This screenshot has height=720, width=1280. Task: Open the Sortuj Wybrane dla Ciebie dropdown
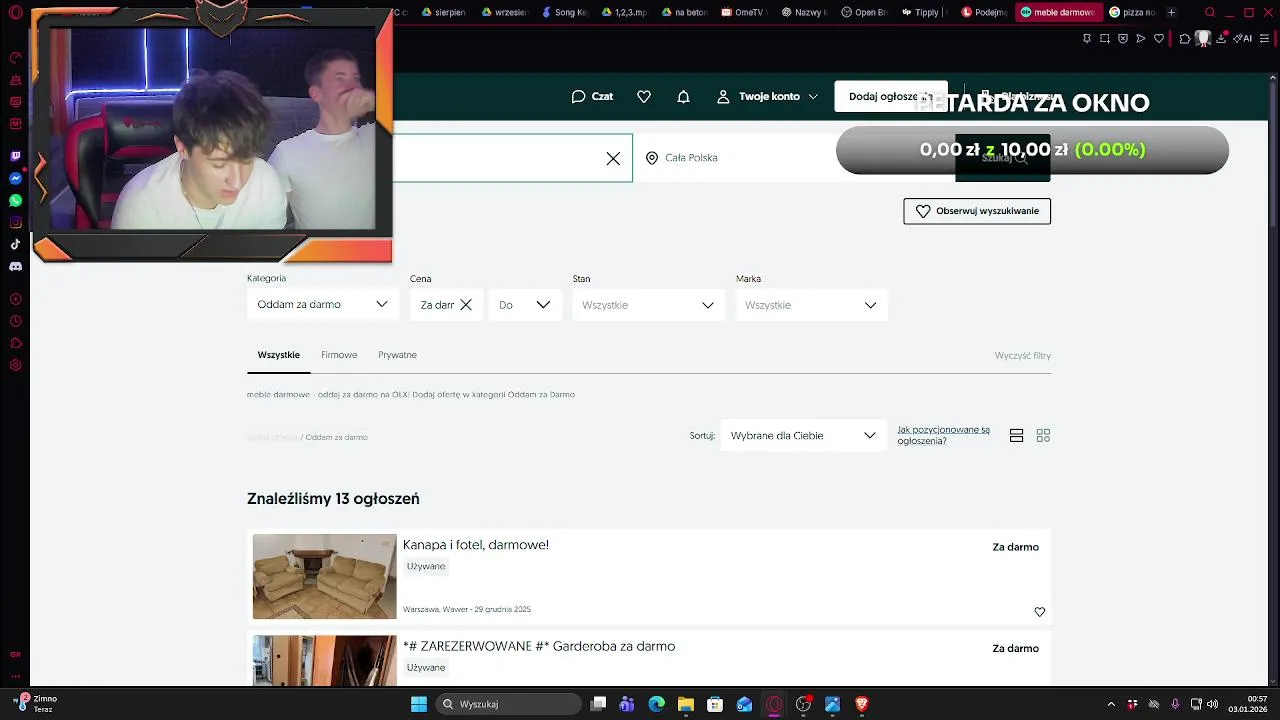coord(803,436)
